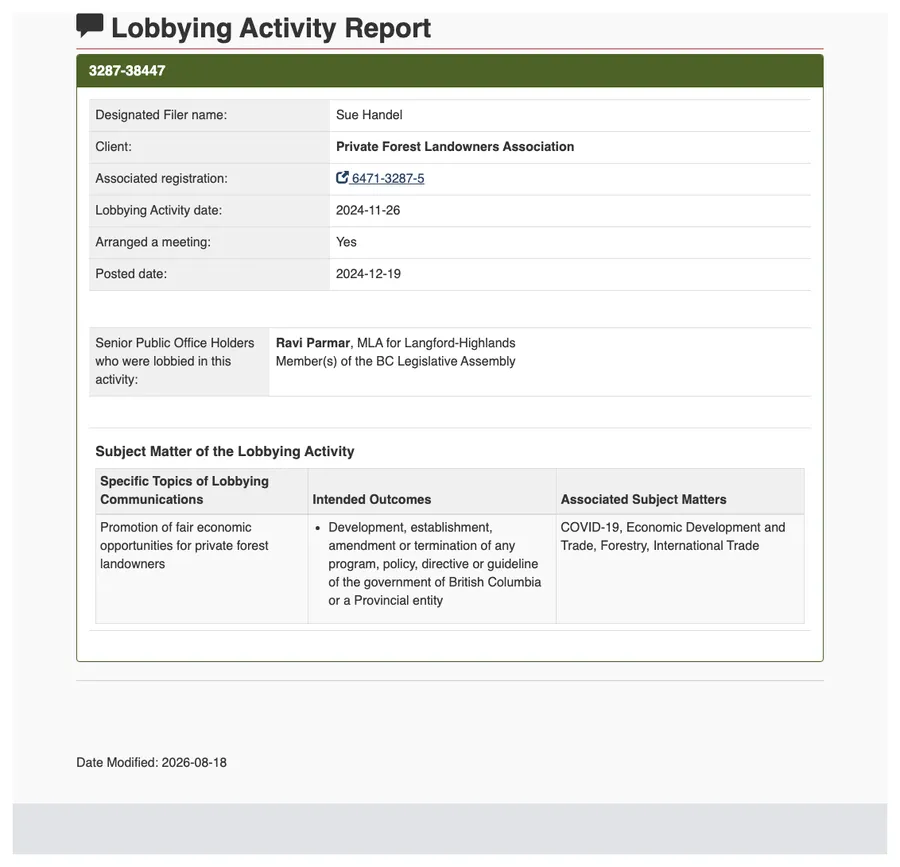The width and height of the screenshot is (900, 867).
Task: Select the filer name Sue Handel
Action: click(369, 115)
